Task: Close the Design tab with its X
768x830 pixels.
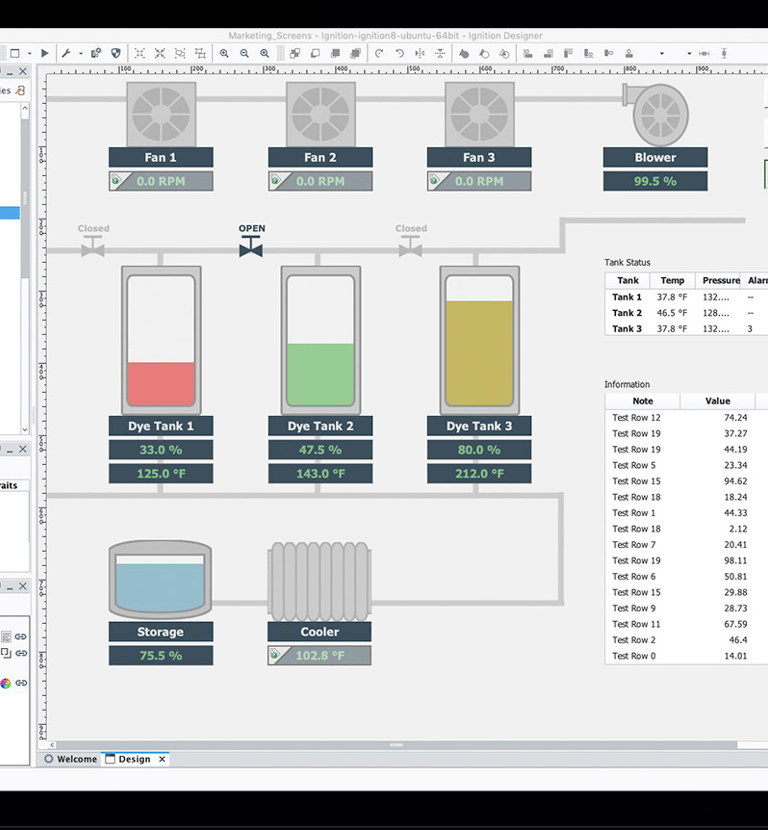Action: click(162, 759)
